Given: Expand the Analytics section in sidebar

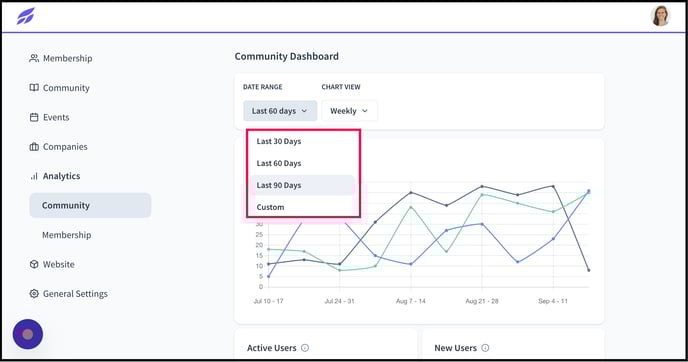Looking at the screenshot, I should [61, 176].
